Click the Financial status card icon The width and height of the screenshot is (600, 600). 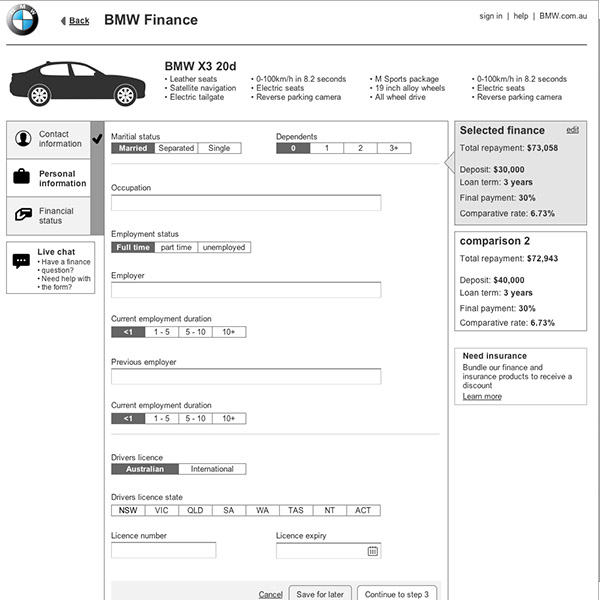(22, 216)
